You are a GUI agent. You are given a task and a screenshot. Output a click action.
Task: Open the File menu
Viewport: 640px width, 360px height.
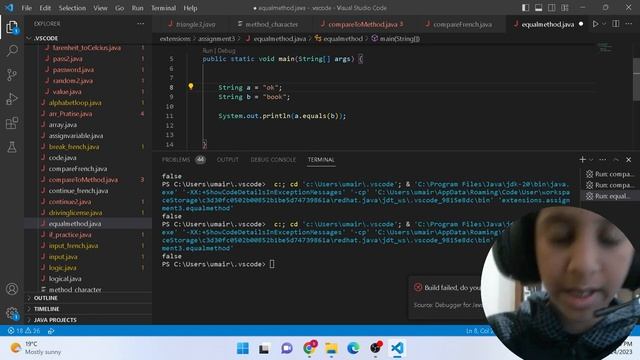[27, 8]
